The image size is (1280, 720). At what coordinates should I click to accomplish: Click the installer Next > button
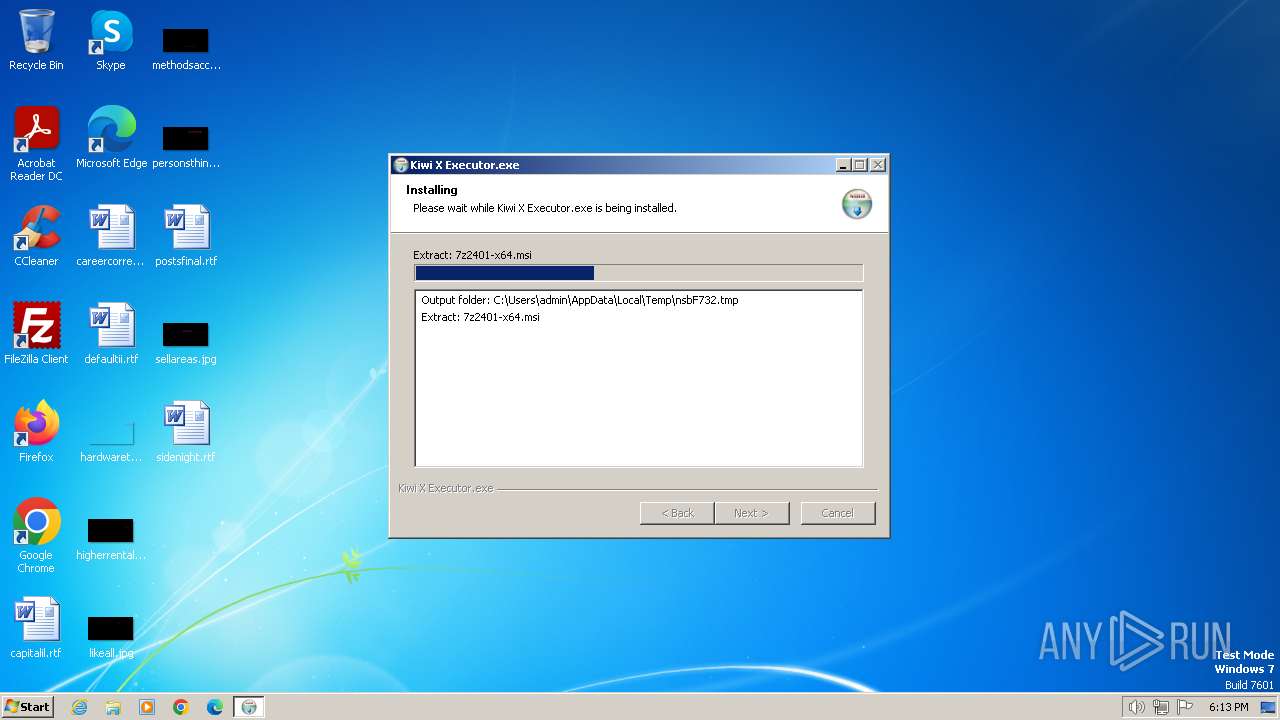tap(751, 513)
